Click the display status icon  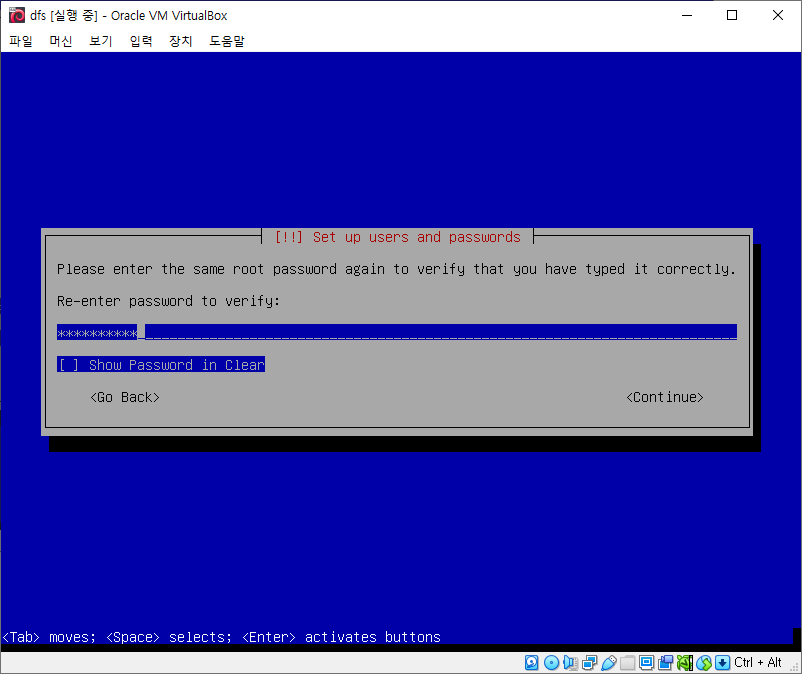tap(646, 663)
